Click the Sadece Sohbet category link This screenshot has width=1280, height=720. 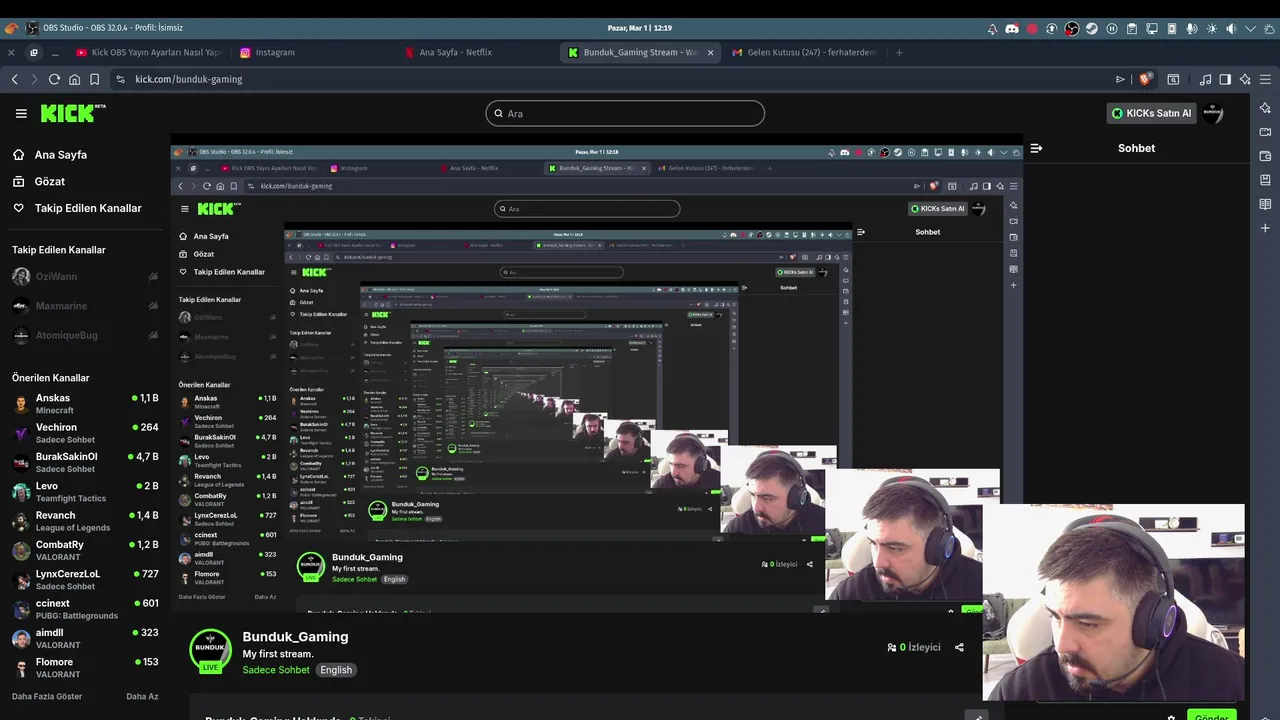[x=276, y=670]
